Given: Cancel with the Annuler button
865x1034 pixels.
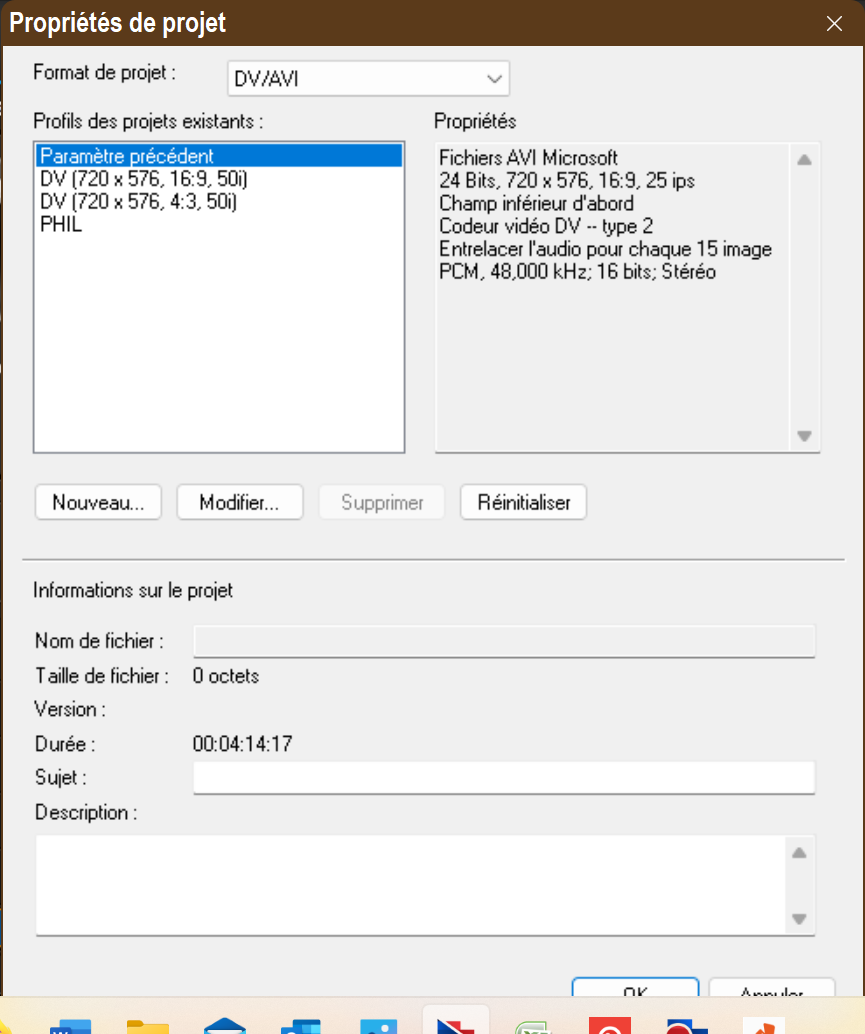Looking at the screenshot, I should [771, 987].
